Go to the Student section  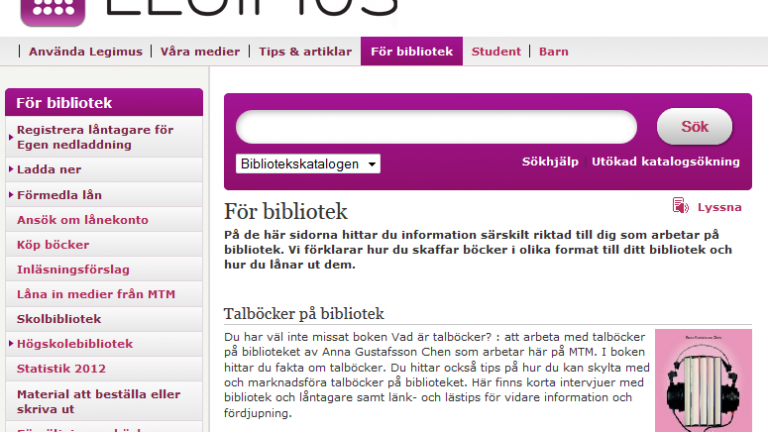pos(496,51)
